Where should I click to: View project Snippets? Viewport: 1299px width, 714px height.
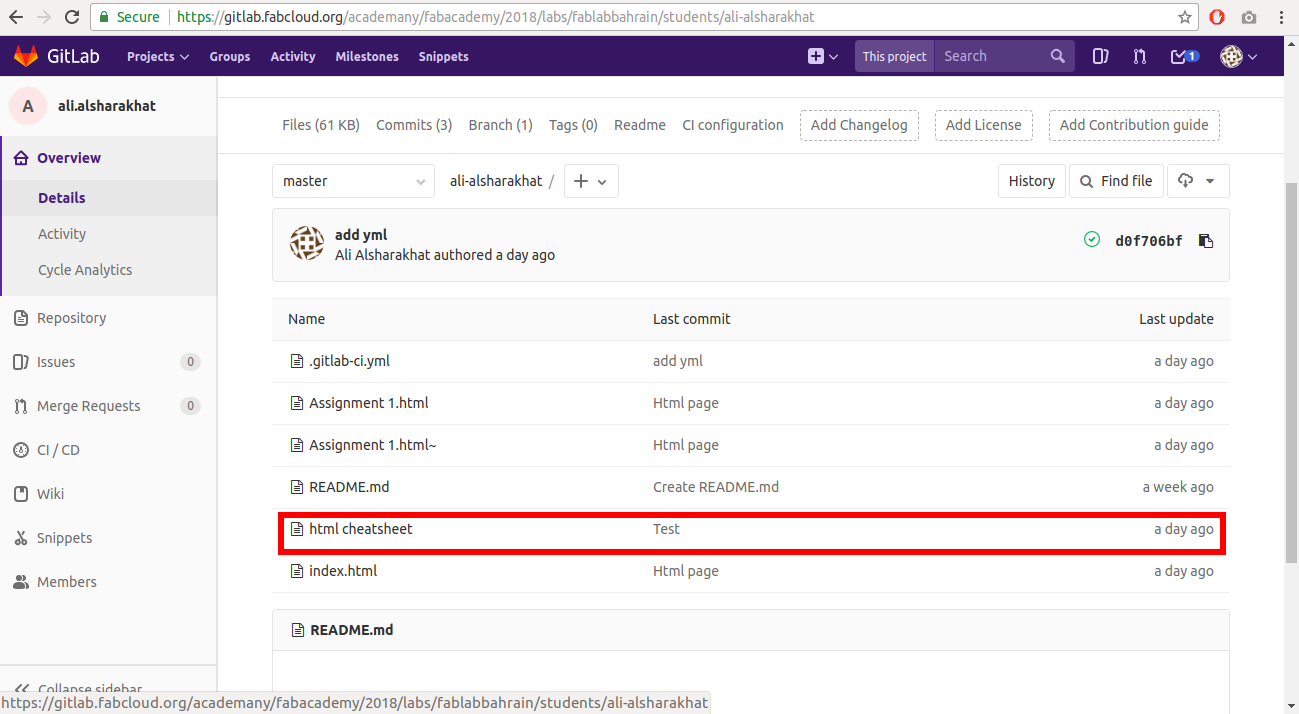pos(62,537)
